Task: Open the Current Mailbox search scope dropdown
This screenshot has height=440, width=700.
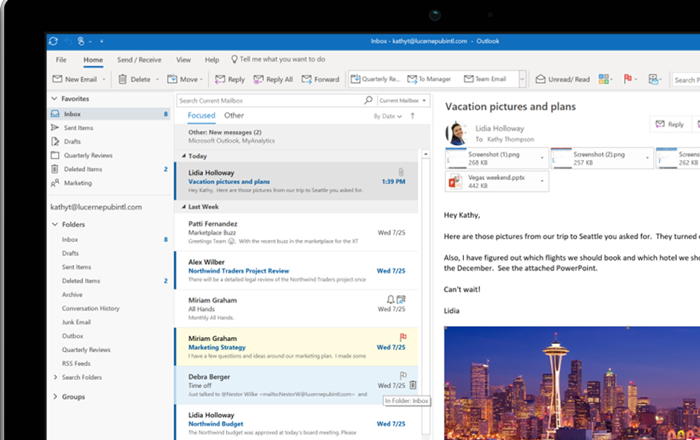Action: pyautogui.click(x=403, y=101)
